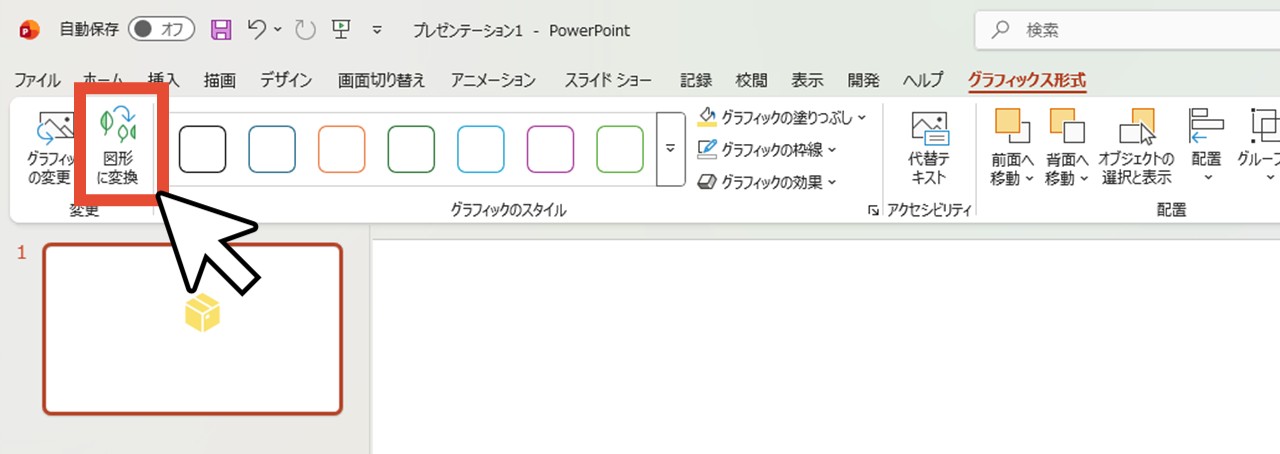Screen dimensions: 1280x454
Task: Click the Bring Forward (前面へ移動) icon
Action: coord(1012,126)
